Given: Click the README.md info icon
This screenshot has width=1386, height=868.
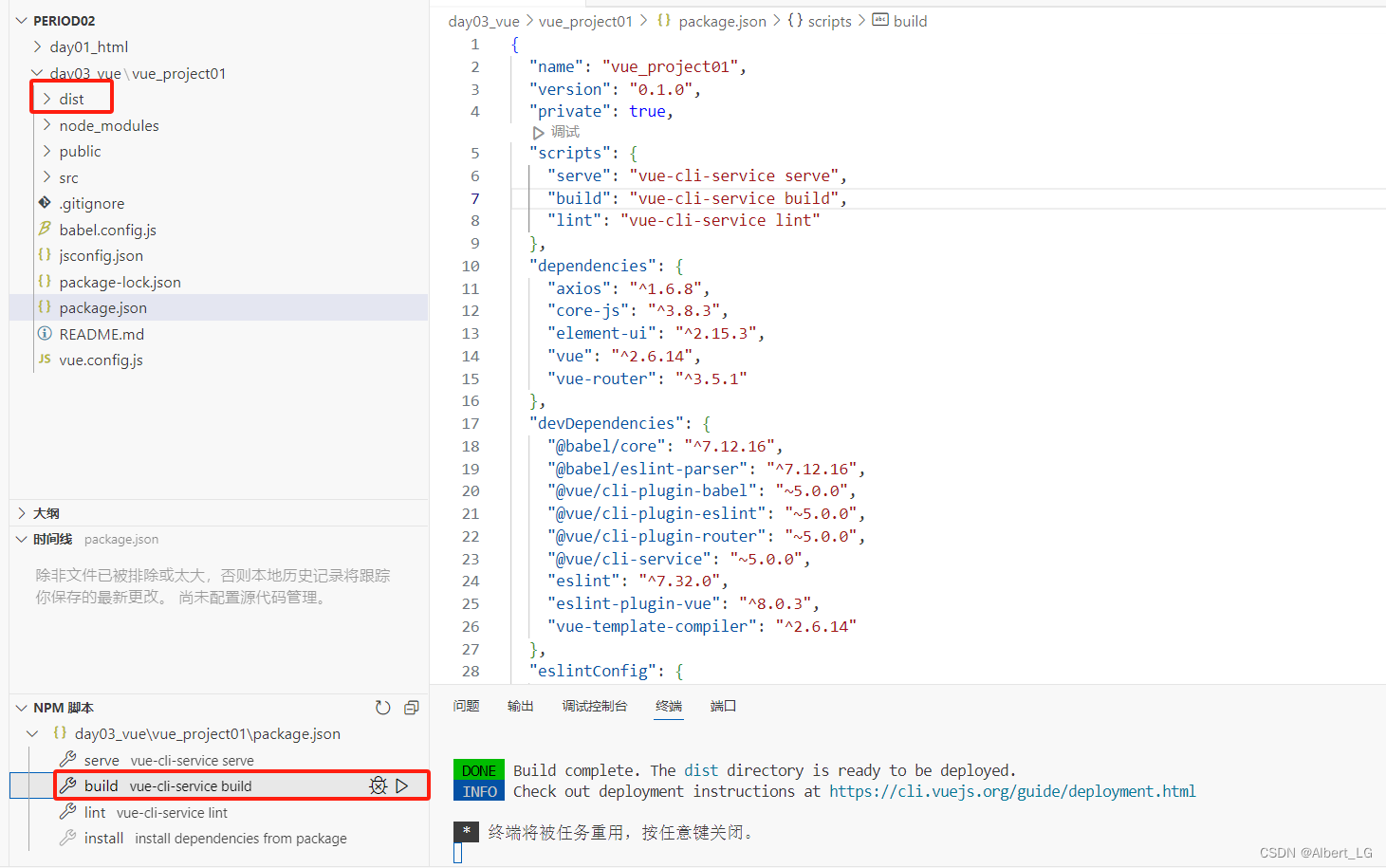Looking at the screenshot, I should coord(45,334).
